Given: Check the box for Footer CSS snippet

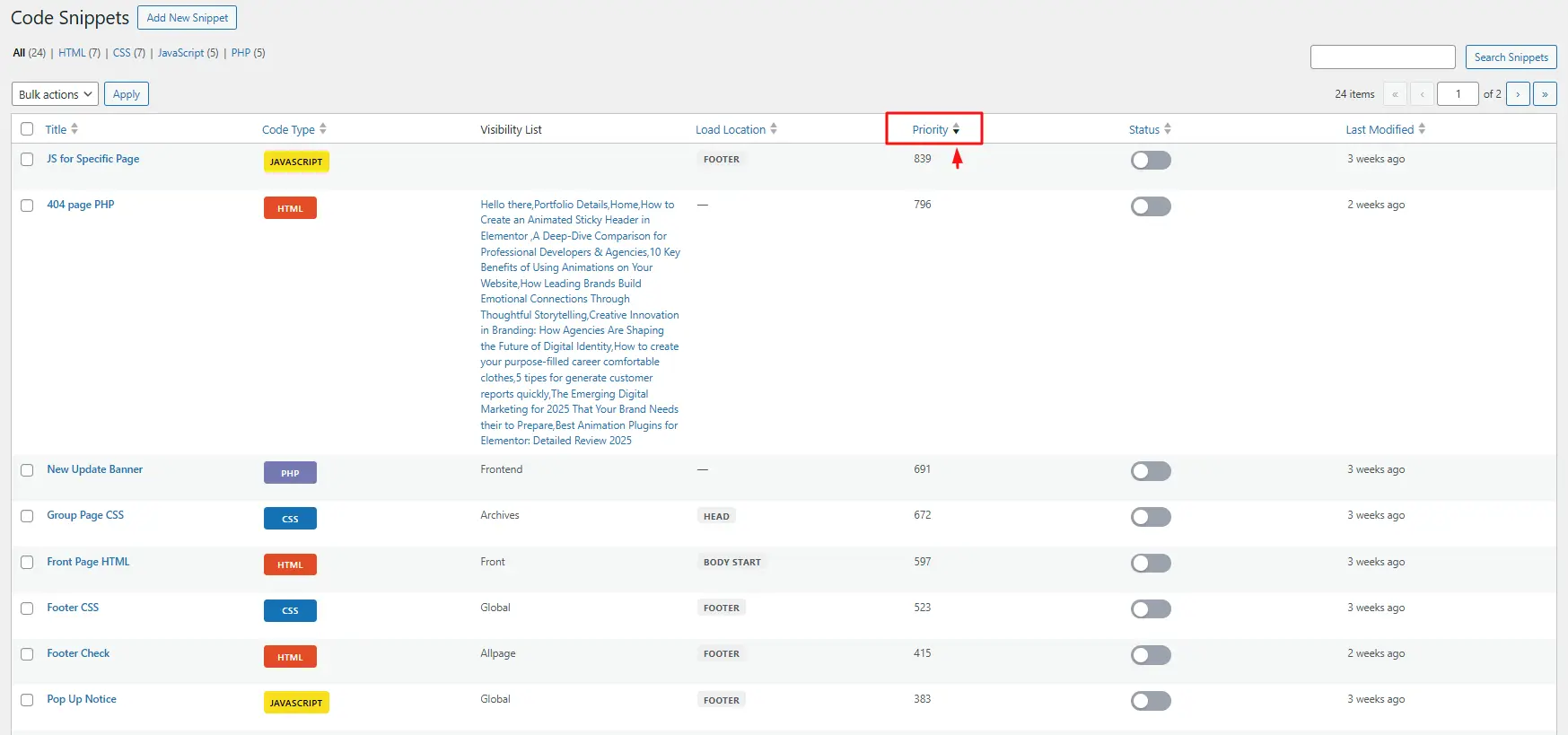Looking at the screenshot, I should point(27,608).
